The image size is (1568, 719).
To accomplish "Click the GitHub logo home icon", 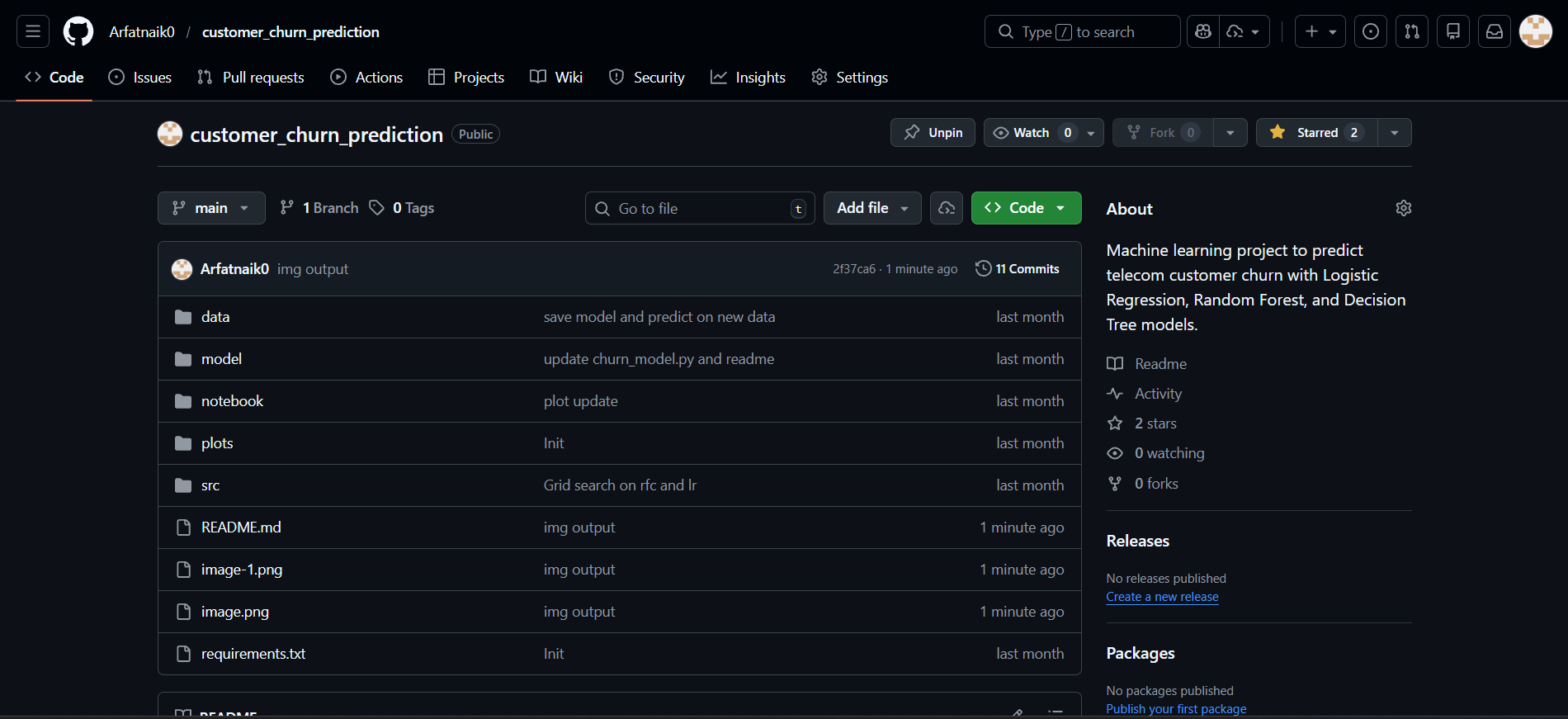I will (78, 31).
